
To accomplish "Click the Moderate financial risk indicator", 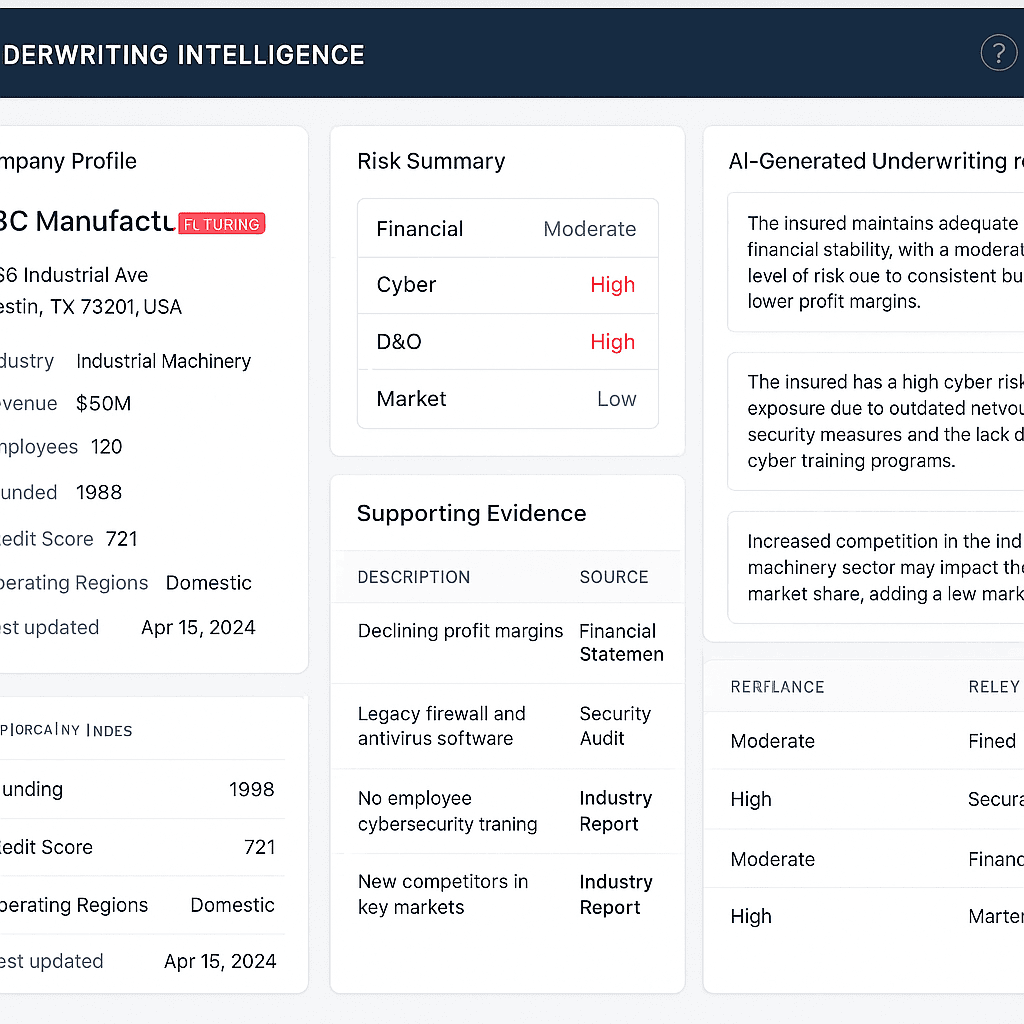I will pyautogui.click(x=589, y=229).
